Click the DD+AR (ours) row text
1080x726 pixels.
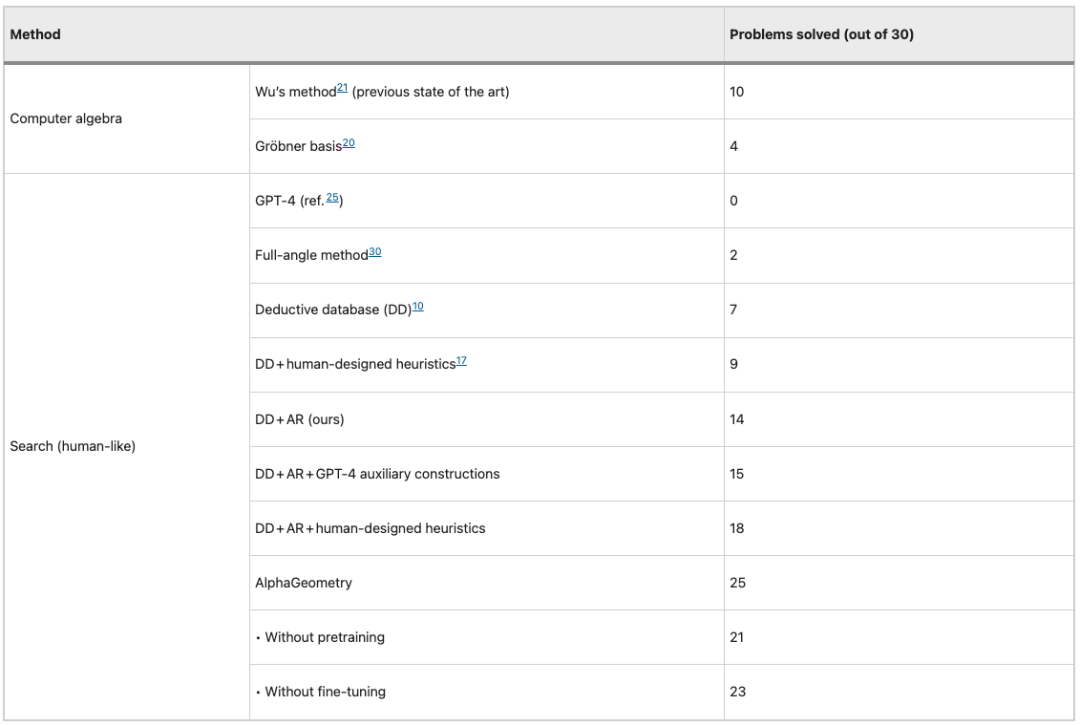pyautogui.click(x=300, y=419)
